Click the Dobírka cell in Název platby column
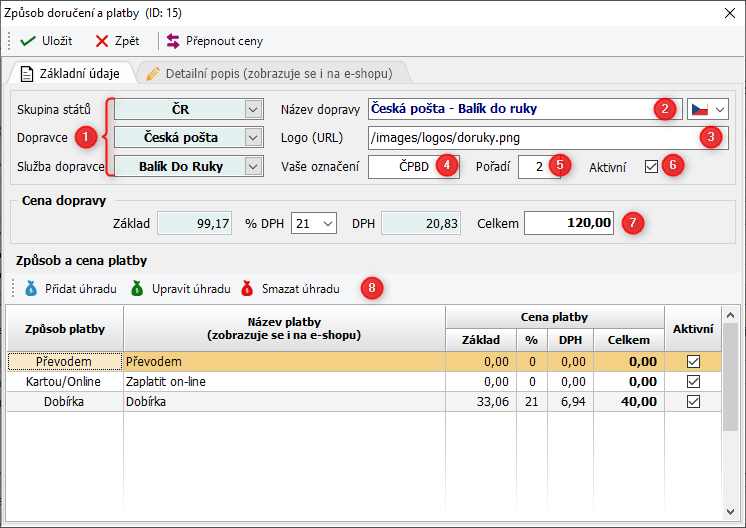 click(284, 401)
